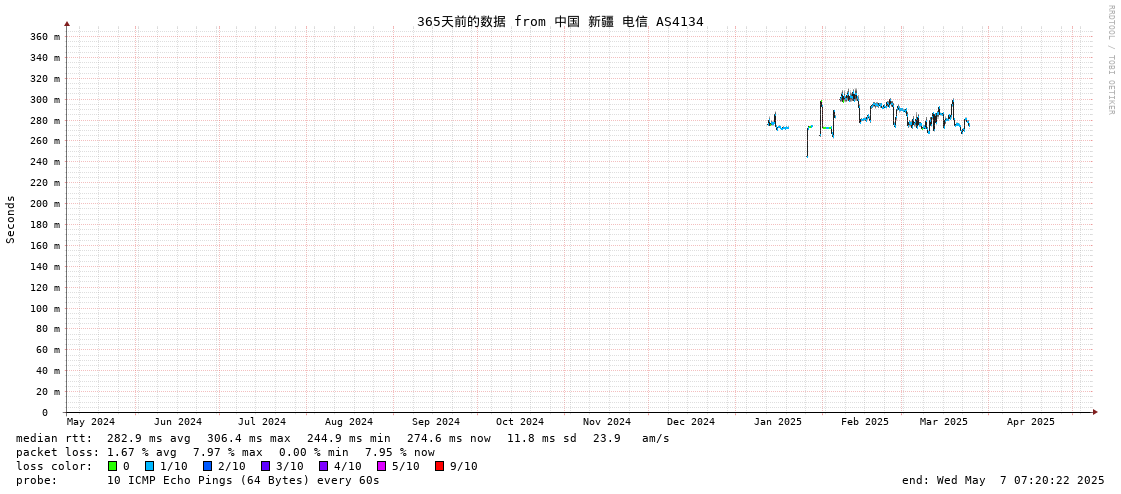Click the purple 3/10 loss color swatch
The image size is (1121, 494).
point(265,466)
